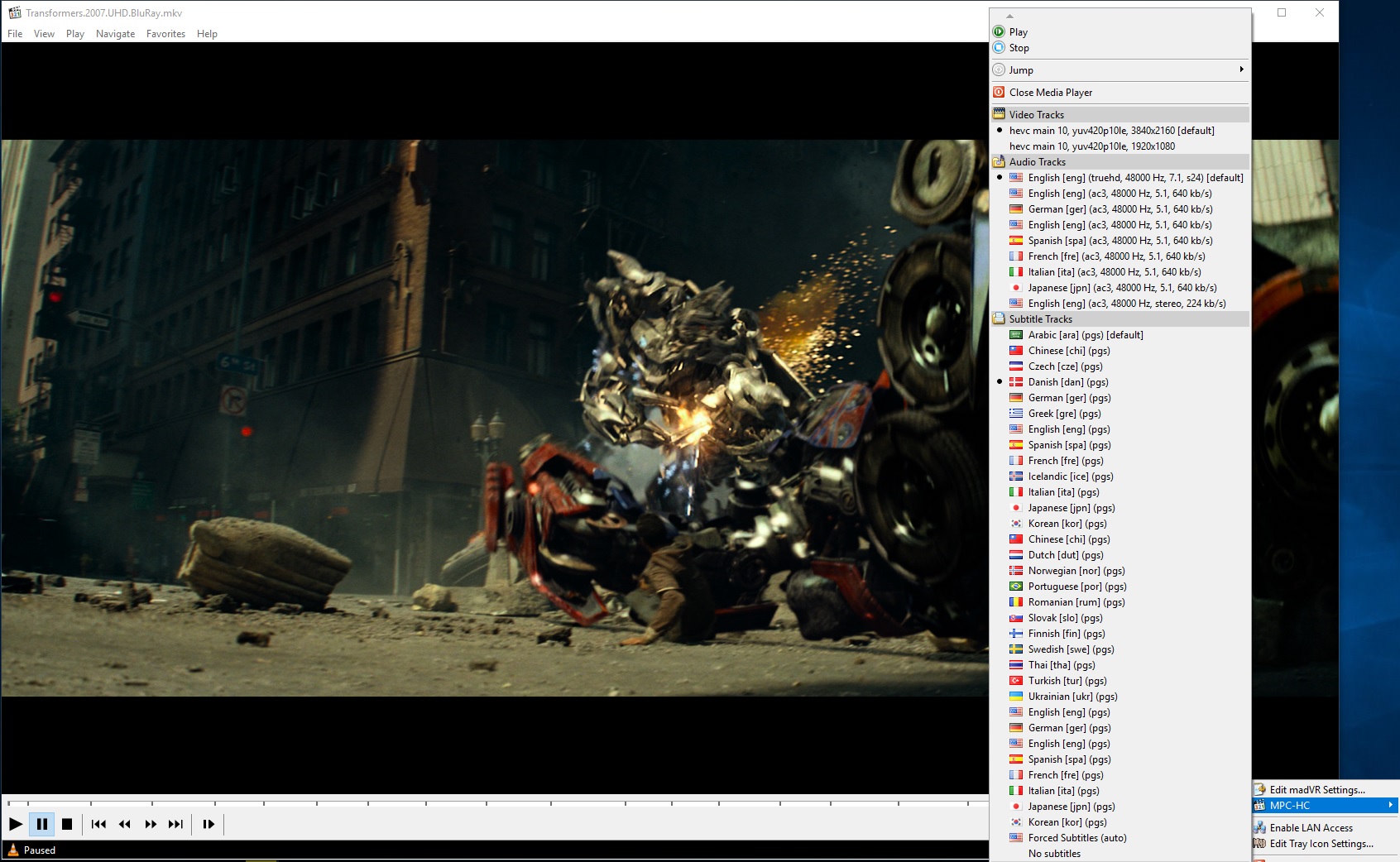
Task: Choose Play in the popup menu
Action: [x=1120, y=32]
